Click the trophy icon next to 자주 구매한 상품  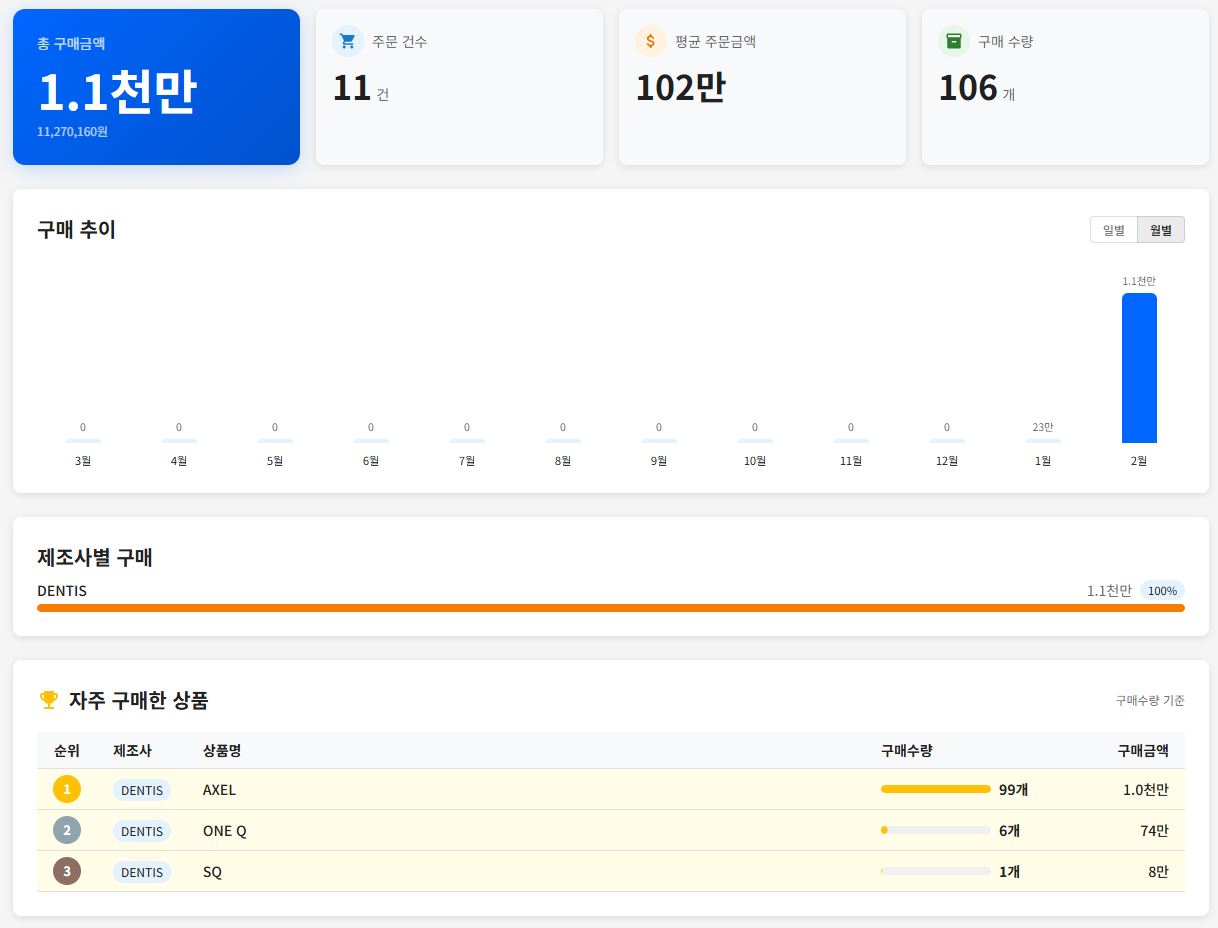(x=46, y=700)
